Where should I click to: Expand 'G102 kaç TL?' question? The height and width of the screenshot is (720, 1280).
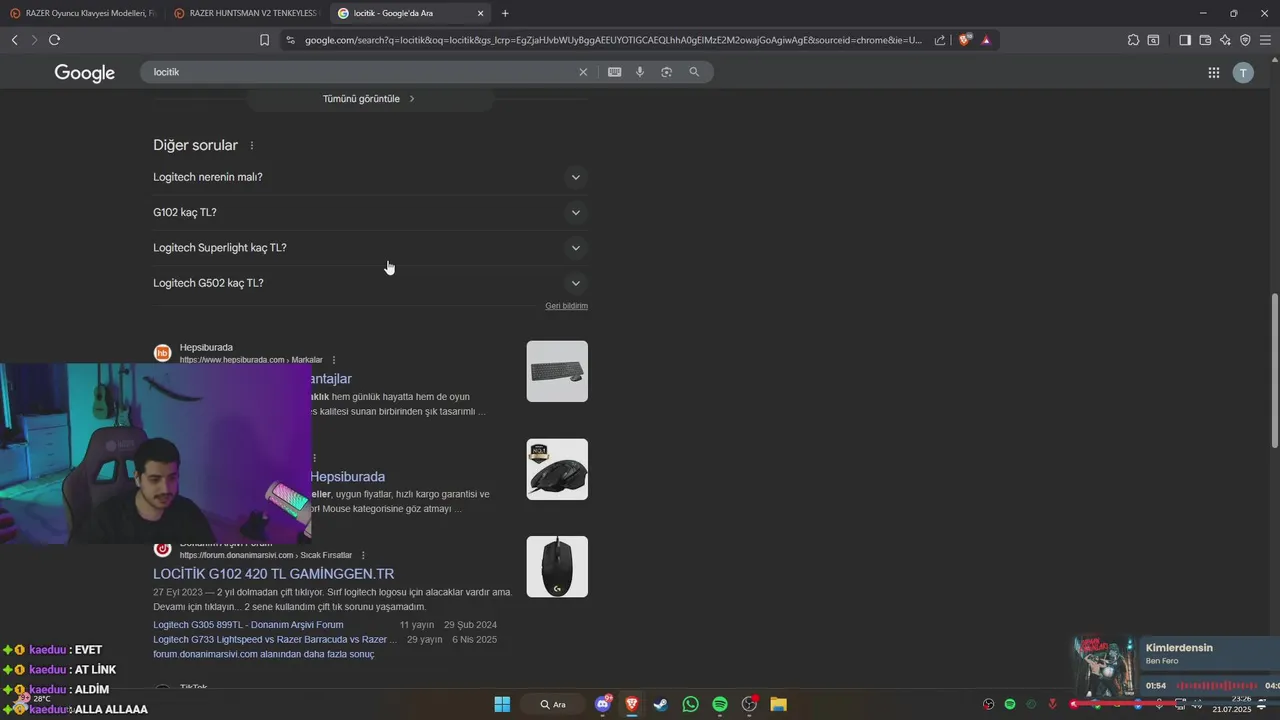[370, 212]
